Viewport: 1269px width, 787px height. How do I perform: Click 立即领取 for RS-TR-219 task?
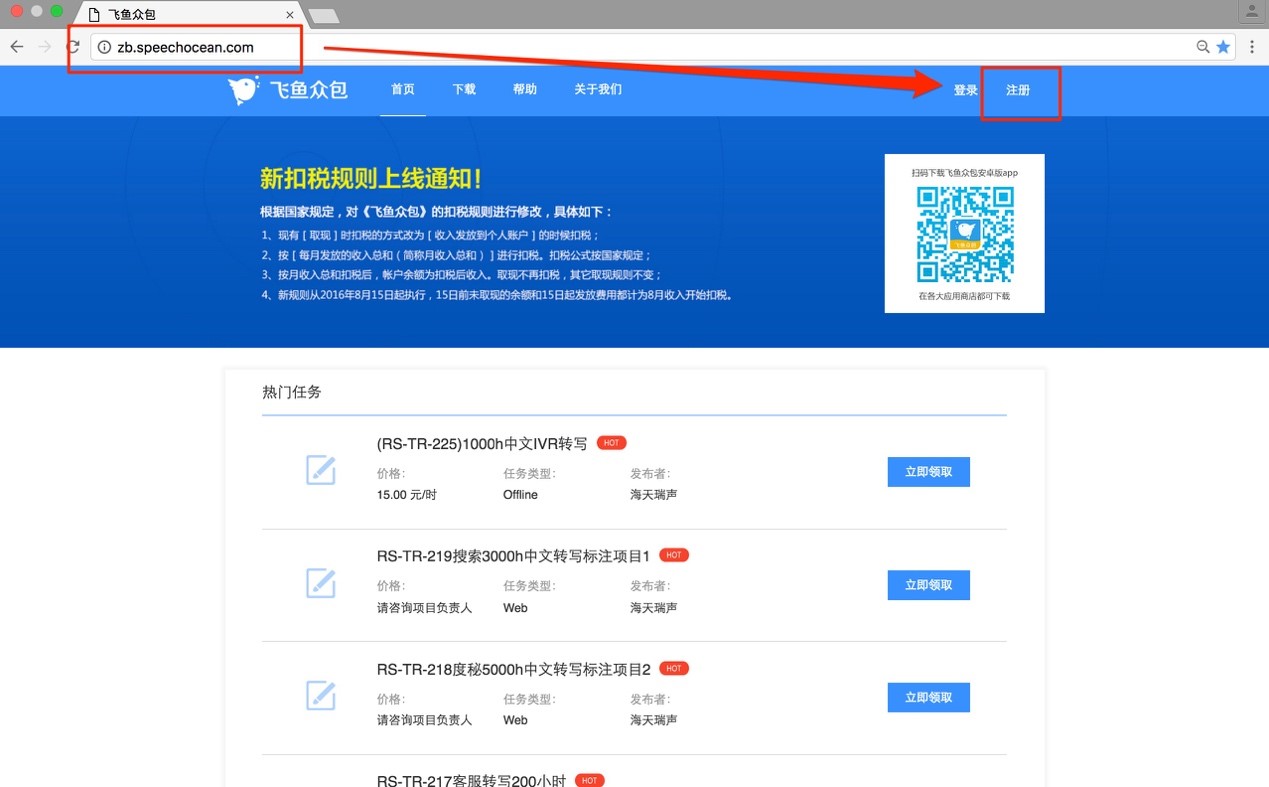[x=929, y=585]
